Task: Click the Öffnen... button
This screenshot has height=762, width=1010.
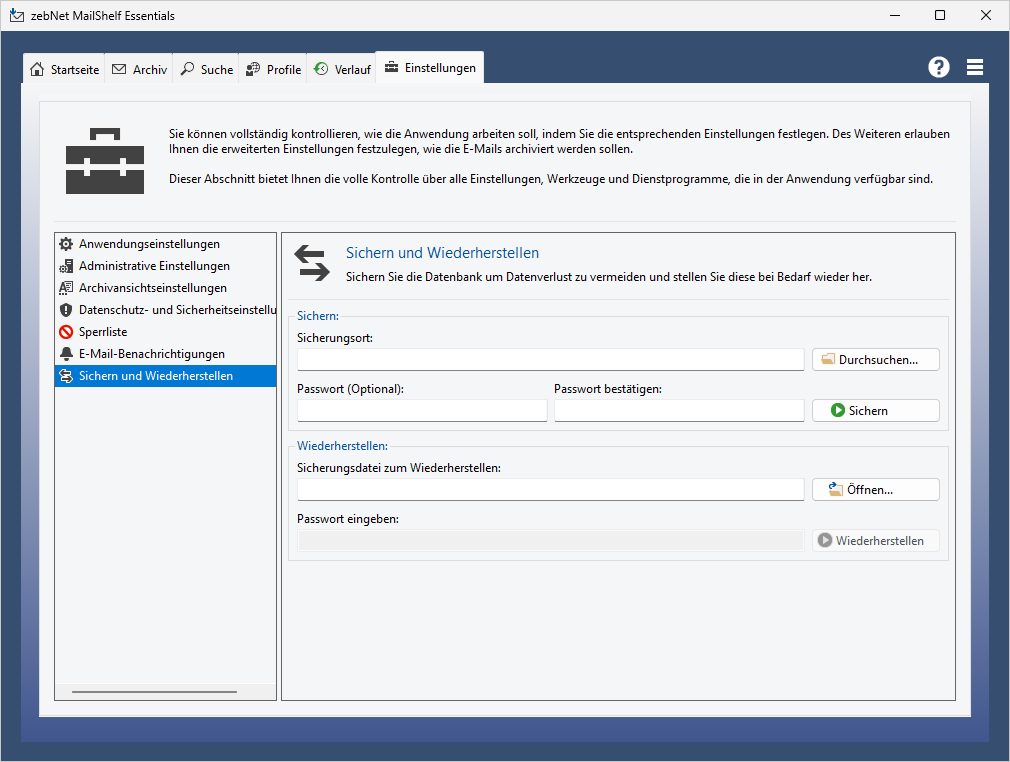Action: click(875, 489)
